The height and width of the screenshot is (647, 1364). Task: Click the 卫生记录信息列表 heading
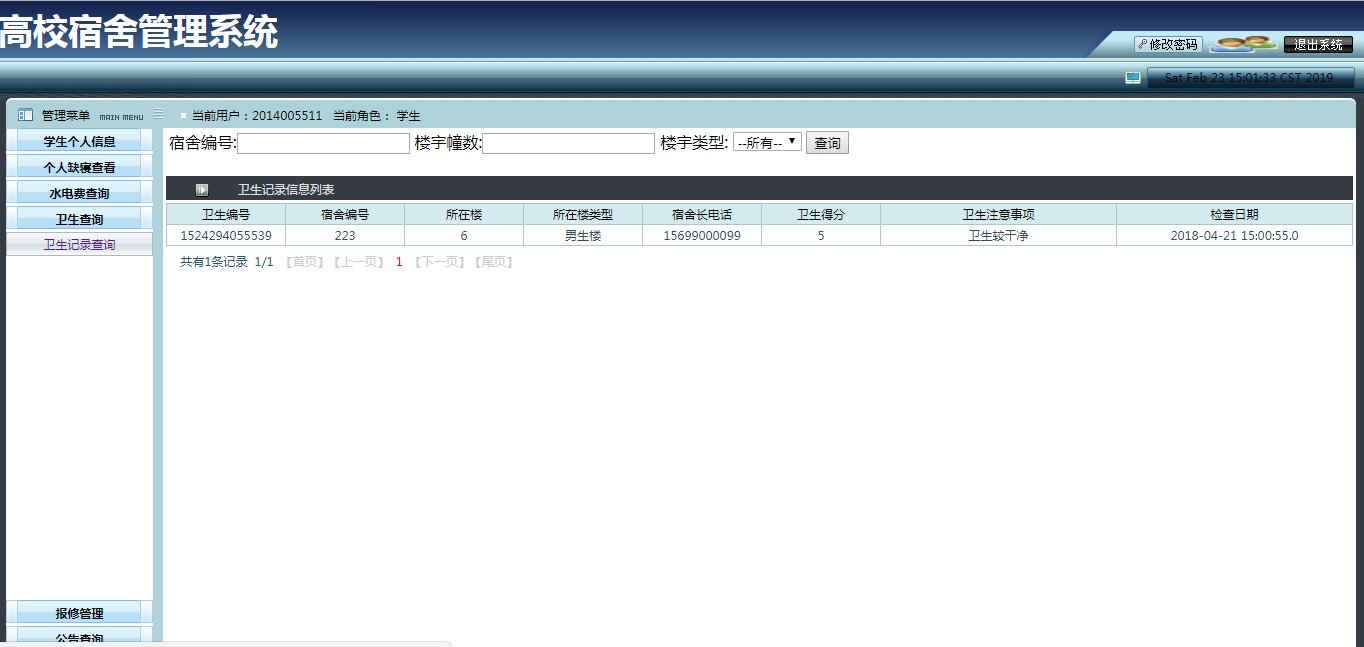(x=286, y=189)
